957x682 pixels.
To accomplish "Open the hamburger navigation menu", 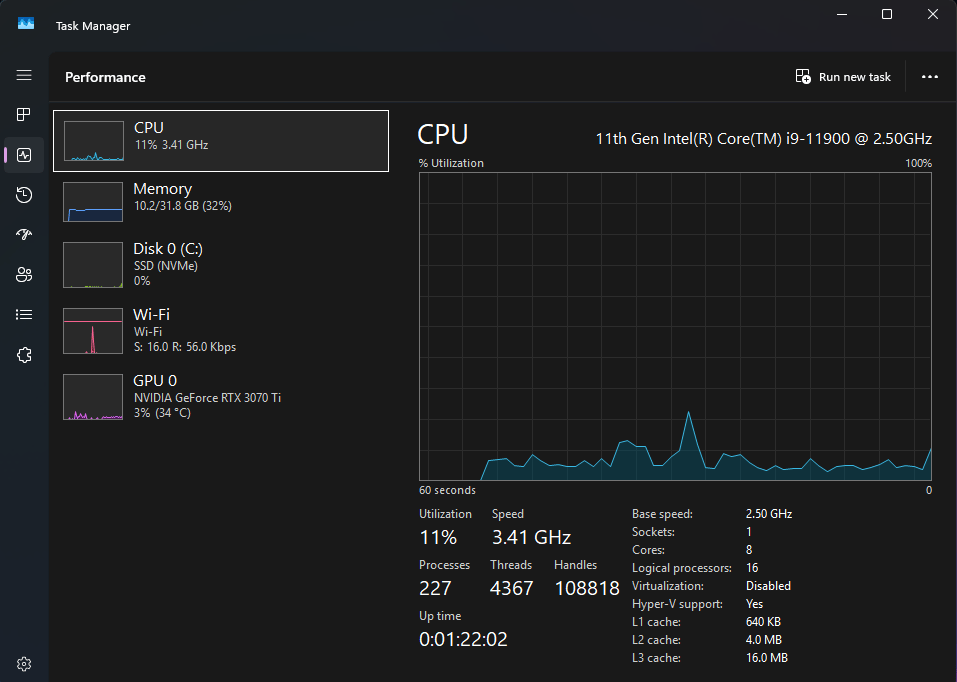I will (24, 75).
